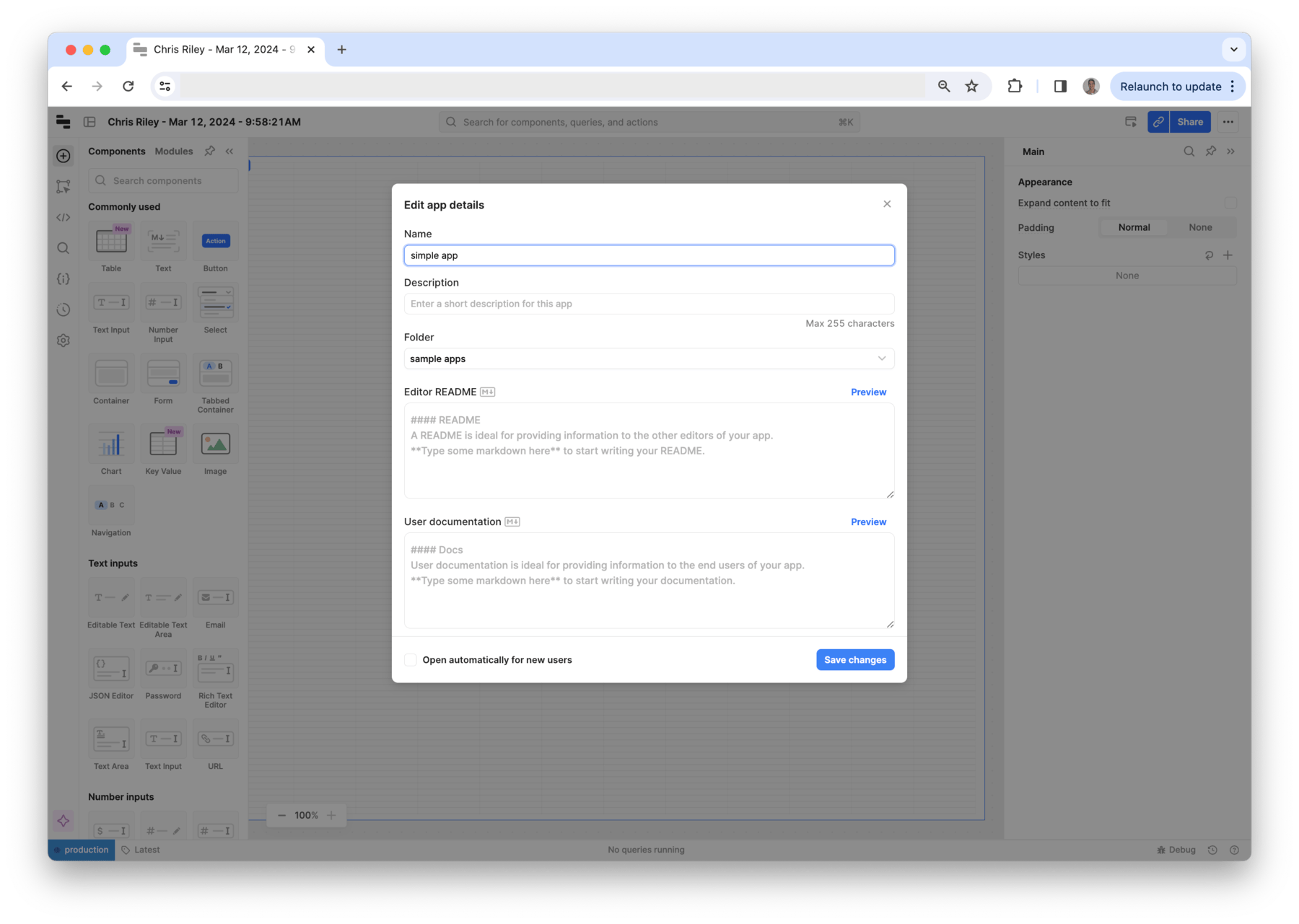
Task: Click the Description input field
Action: point(649,304)
